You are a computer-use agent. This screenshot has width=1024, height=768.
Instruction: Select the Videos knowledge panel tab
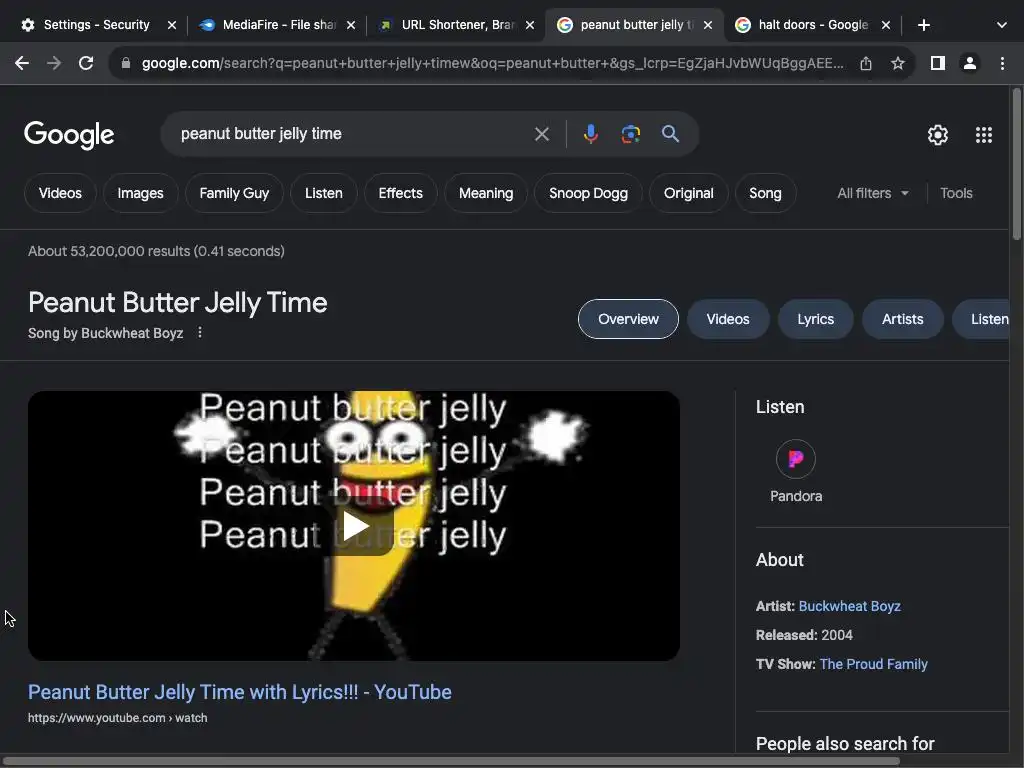click(728, 319)
